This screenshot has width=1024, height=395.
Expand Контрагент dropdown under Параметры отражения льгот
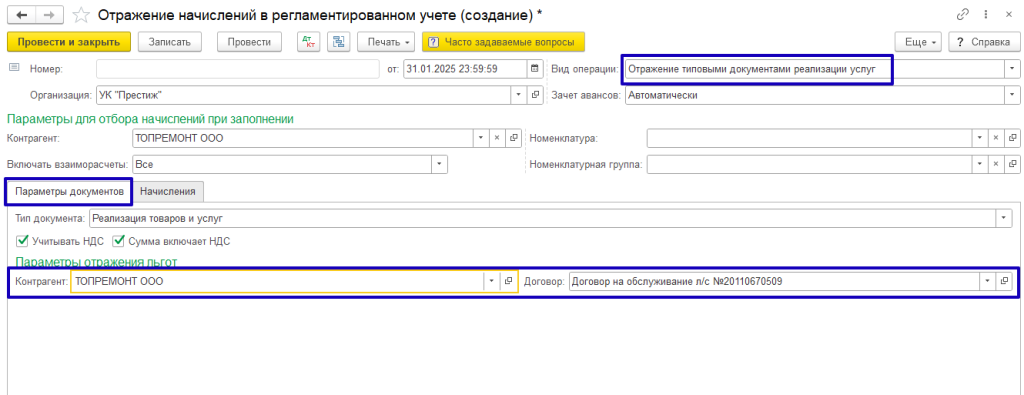point(491,282)
